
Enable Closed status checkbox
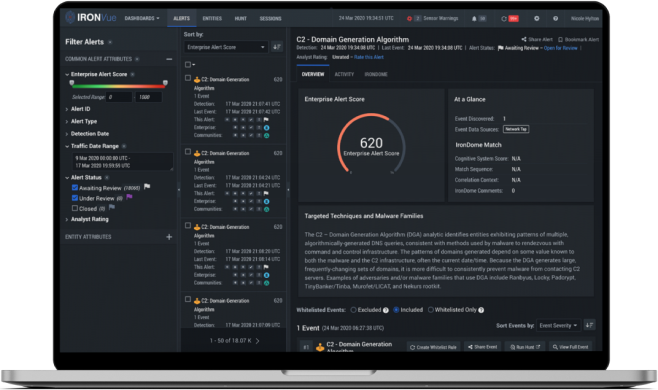click(75, 208)
